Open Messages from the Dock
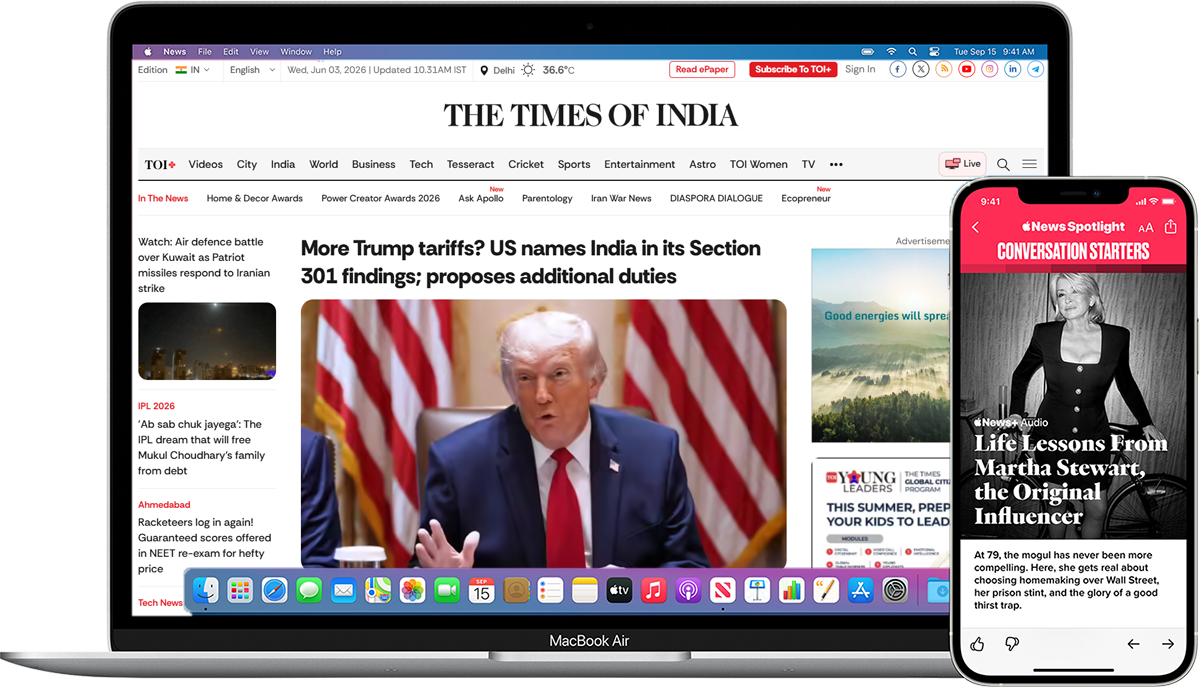 coord(309,590)
